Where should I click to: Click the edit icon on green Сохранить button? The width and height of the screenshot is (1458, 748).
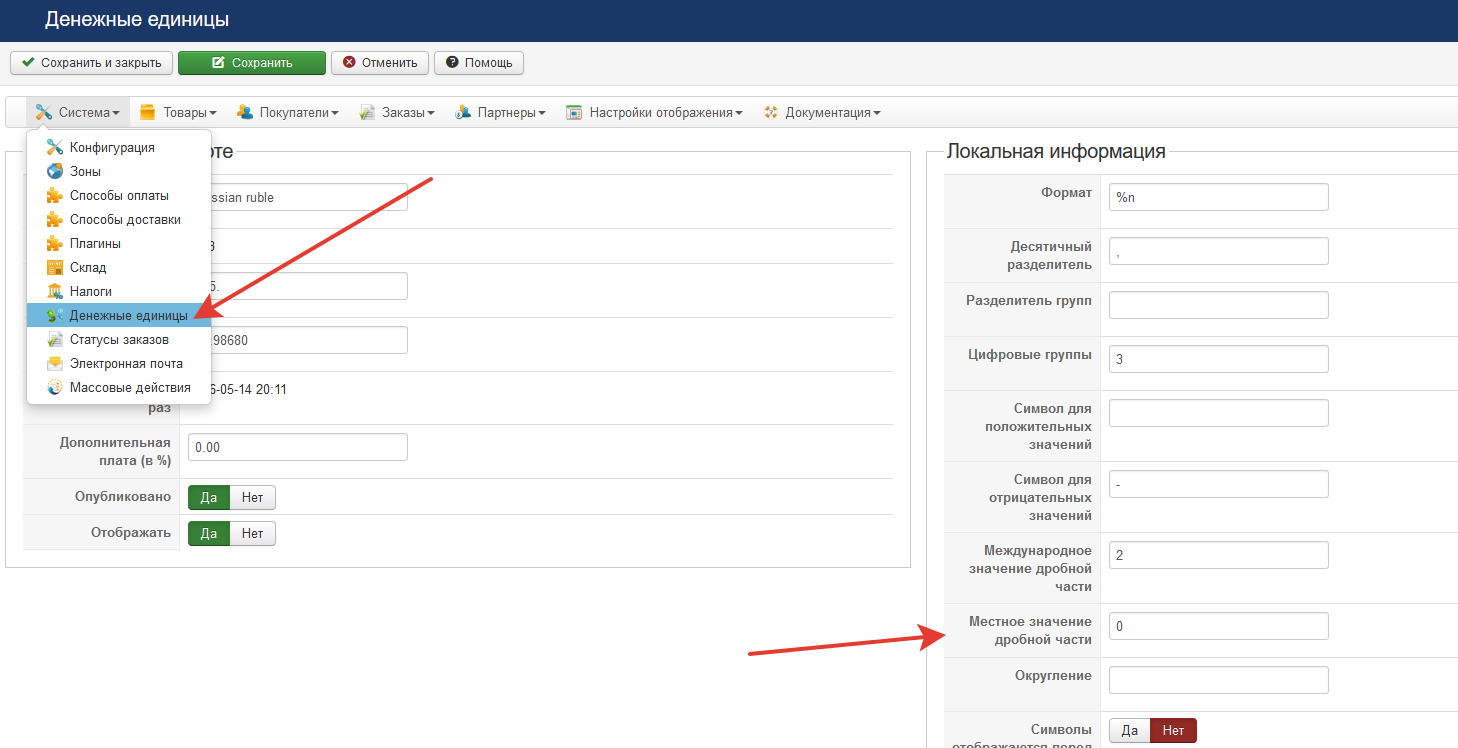tap(218, 62)
